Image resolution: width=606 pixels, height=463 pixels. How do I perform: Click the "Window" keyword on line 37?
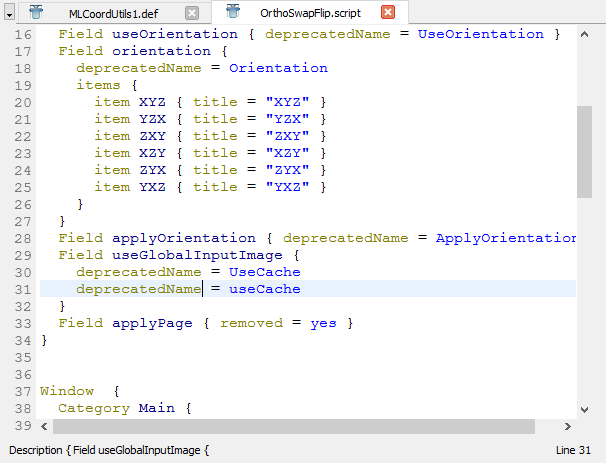(67, 391)
